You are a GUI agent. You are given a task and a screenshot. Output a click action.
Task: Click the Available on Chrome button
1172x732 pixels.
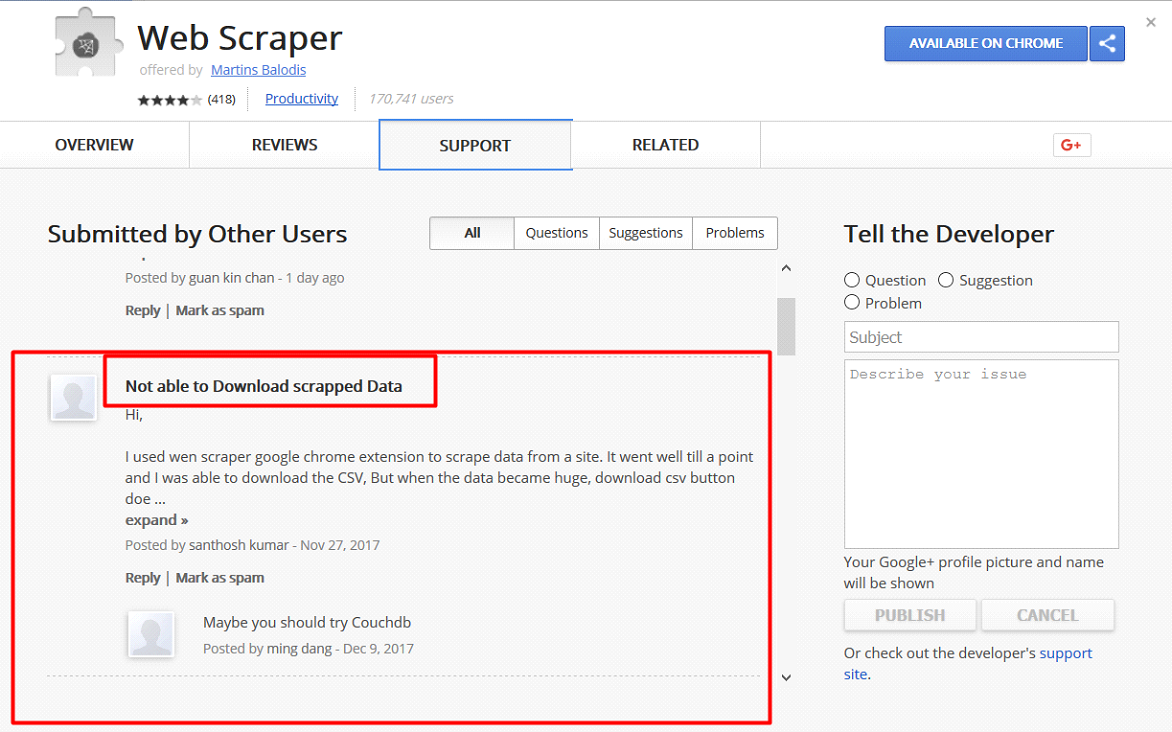coord(986,43)
